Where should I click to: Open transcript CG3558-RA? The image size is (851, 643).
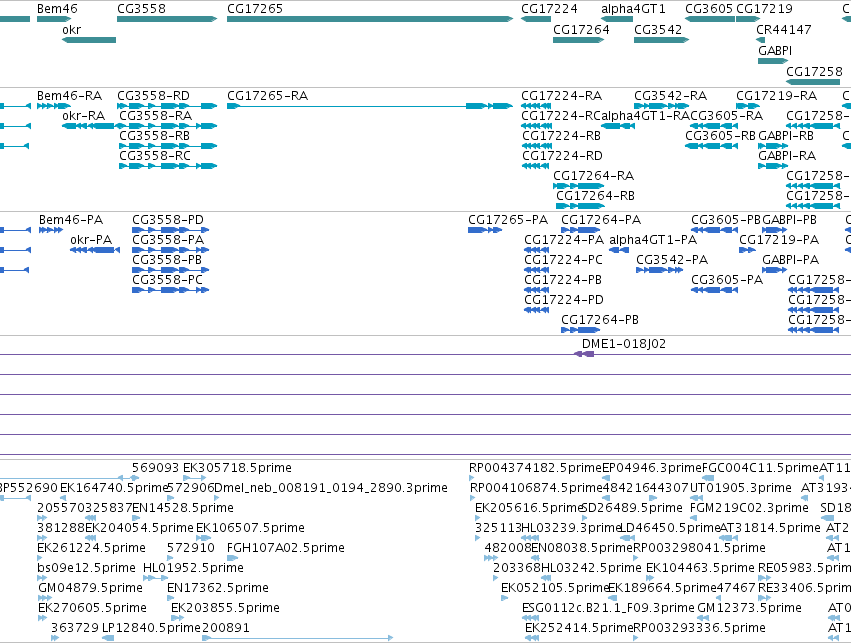click(x=156, y=116)
